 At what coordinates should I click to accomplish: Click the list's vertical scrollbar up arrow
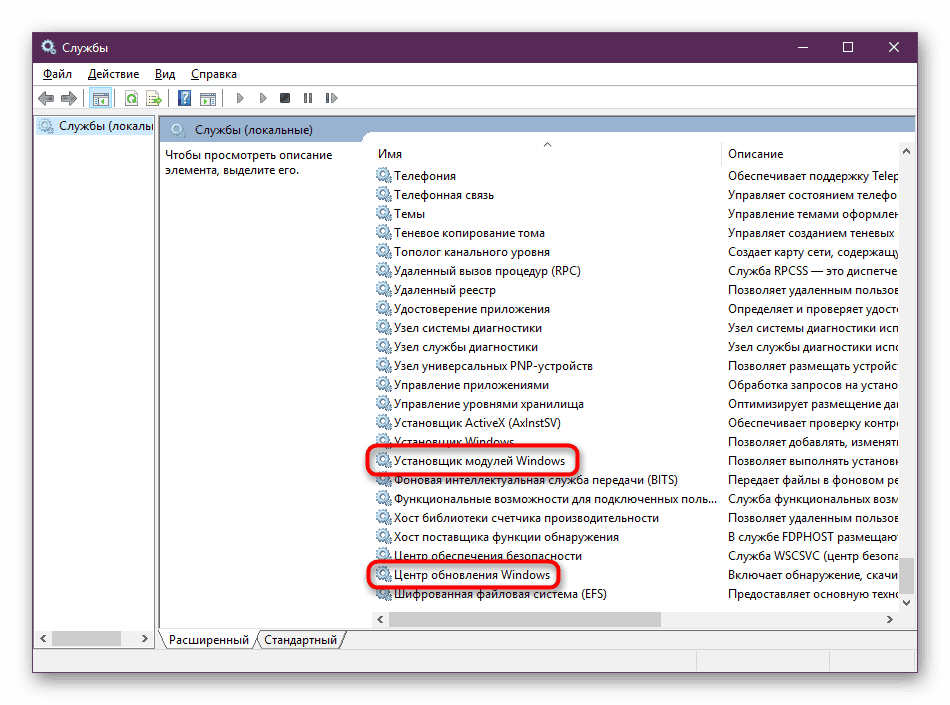pos(906,151)
